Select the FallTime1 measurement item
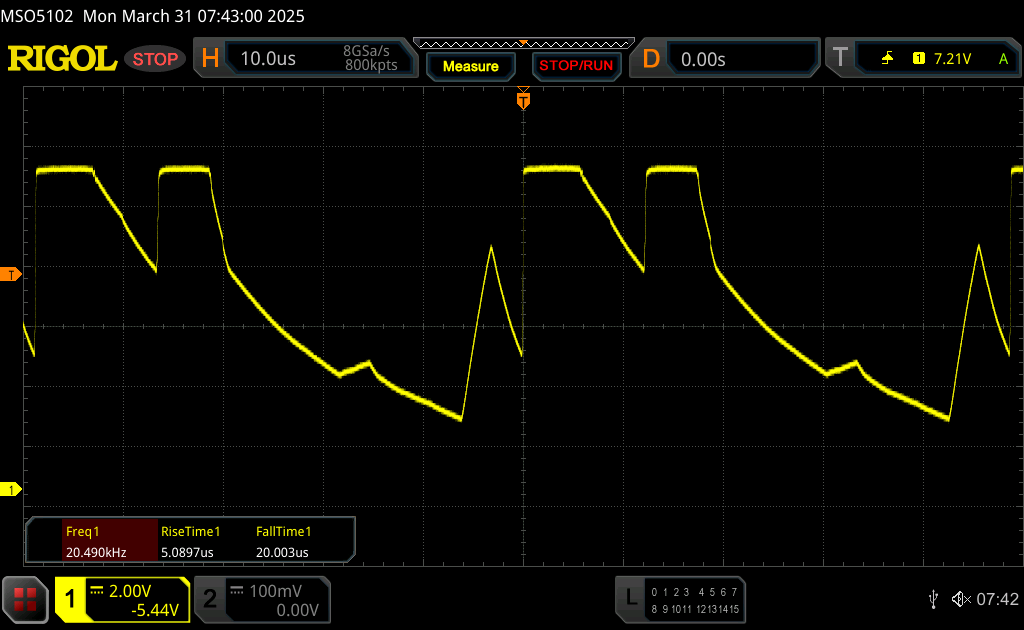 pyautogui.click(x=284, y=541)
